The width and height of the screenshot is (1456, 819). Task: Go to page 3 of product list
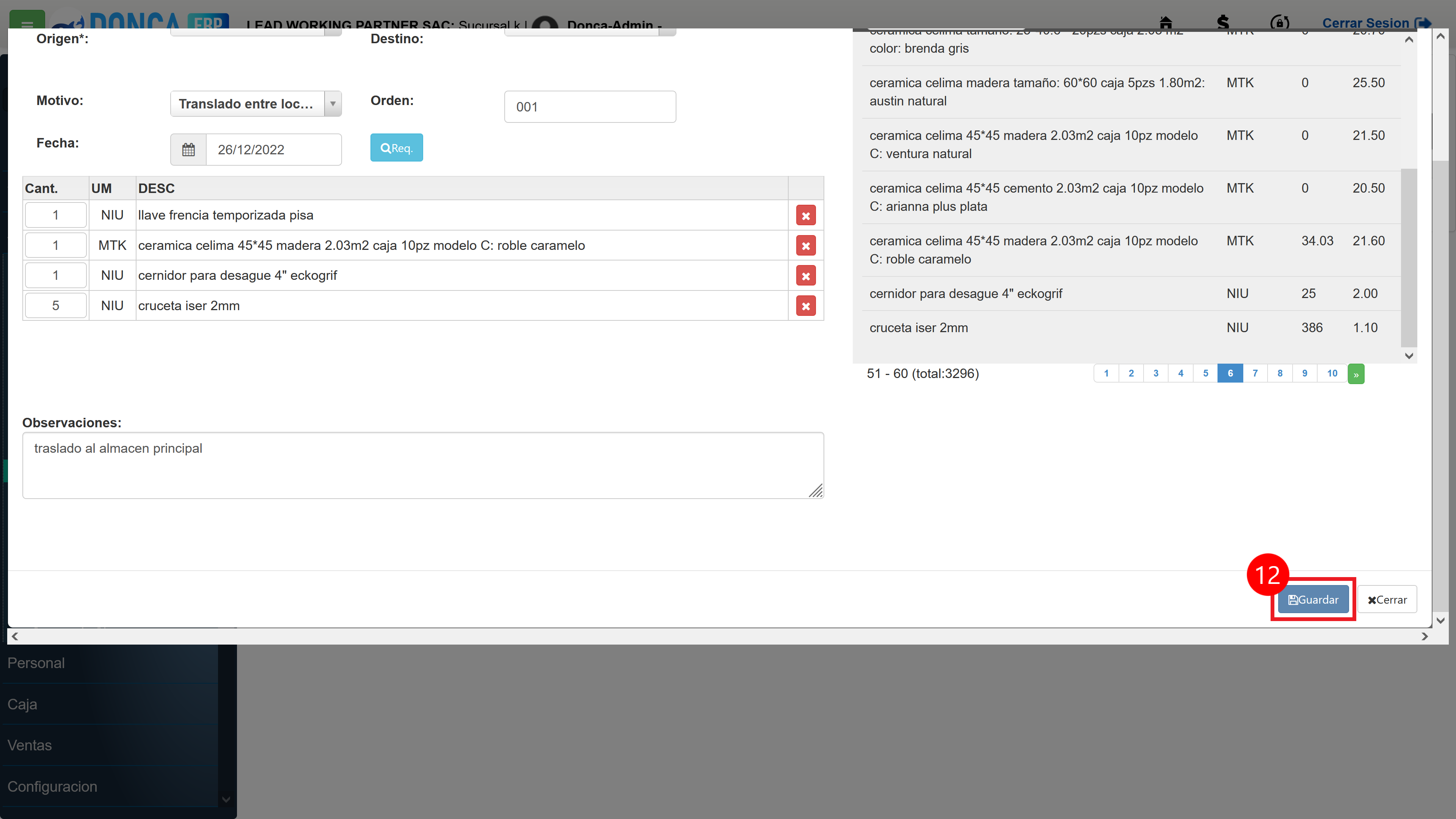click(1156, 373)
